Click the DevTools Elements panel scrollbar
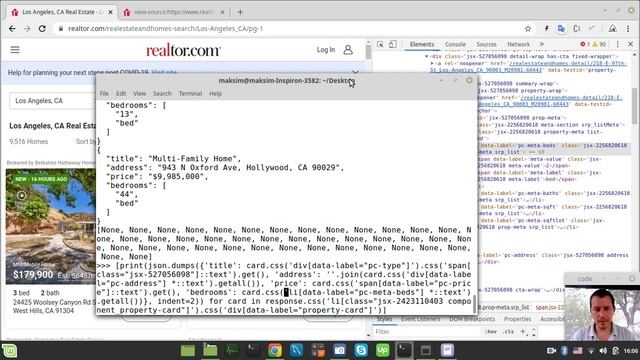 click(635, 106)
